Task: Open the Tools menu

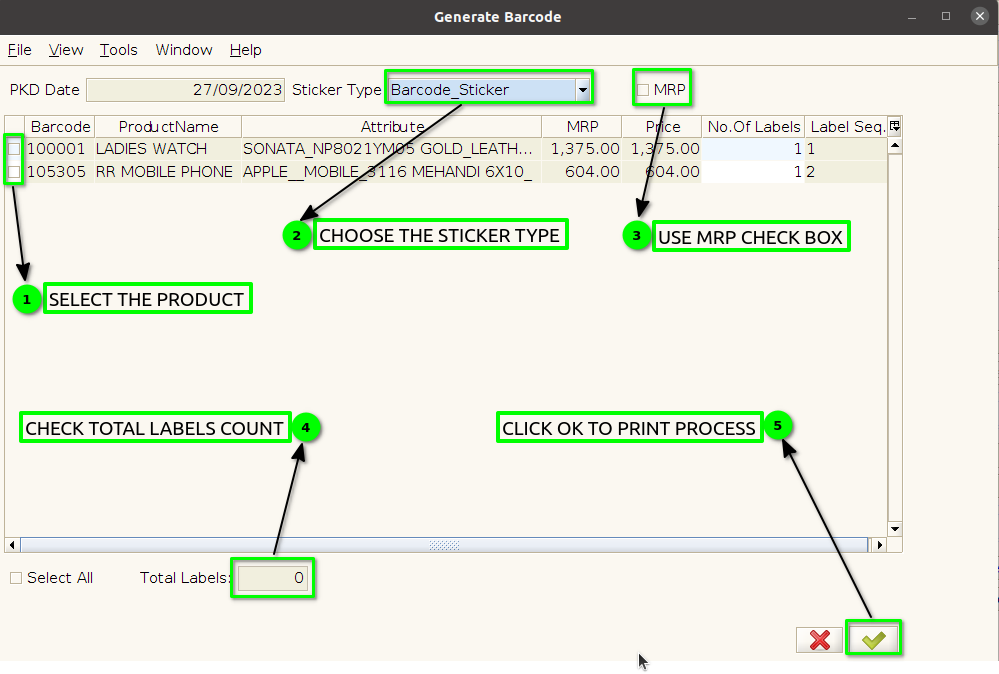Action: (119, 50)
